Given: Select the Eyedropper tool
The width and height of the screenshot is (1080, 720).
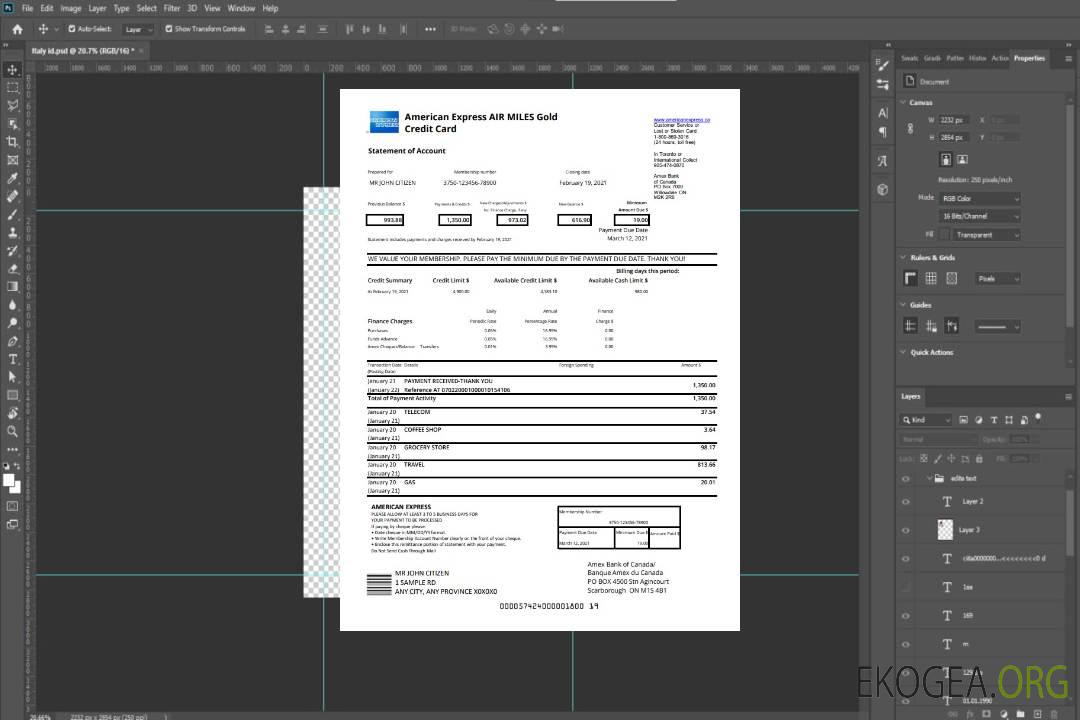Looking at the screenshot, I should 12,178.
